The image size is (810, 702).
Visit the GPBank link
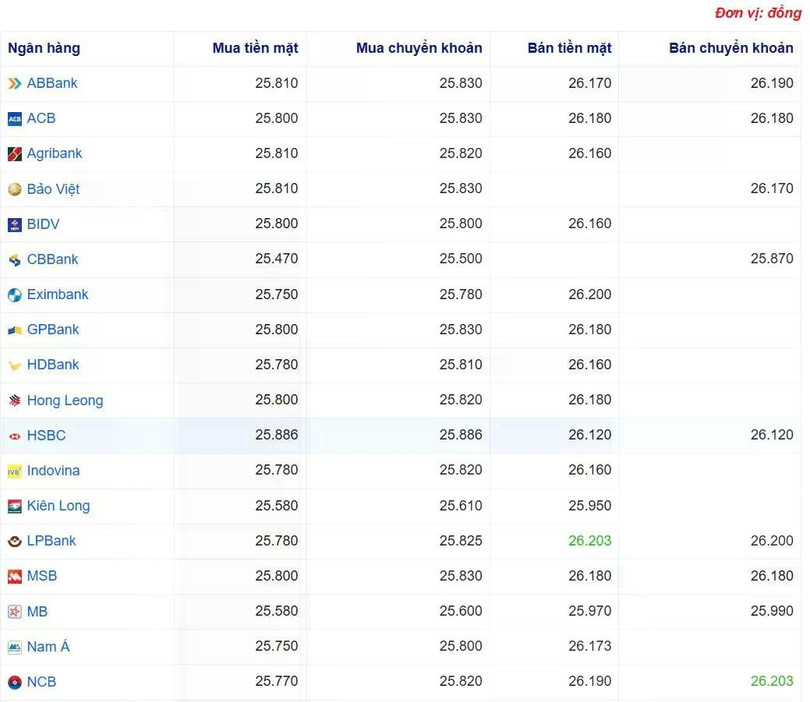53,330
